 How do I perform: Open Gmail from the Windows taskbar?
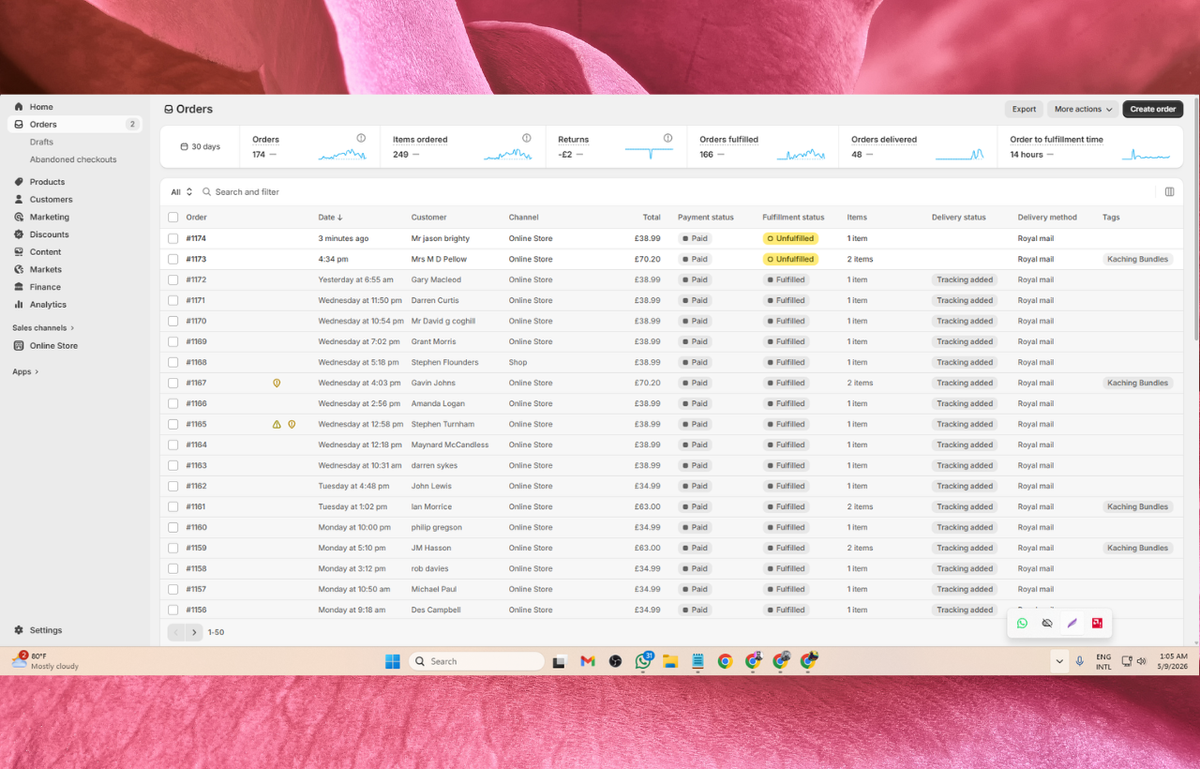588,661
